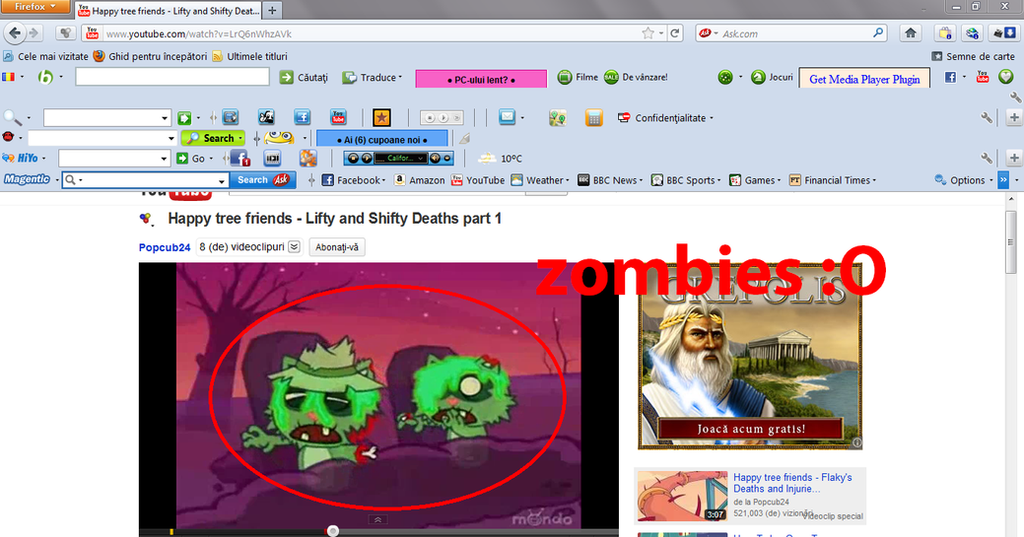
Task: Click the Ai (6) cupoane noi banner
Action: [382, 139]
